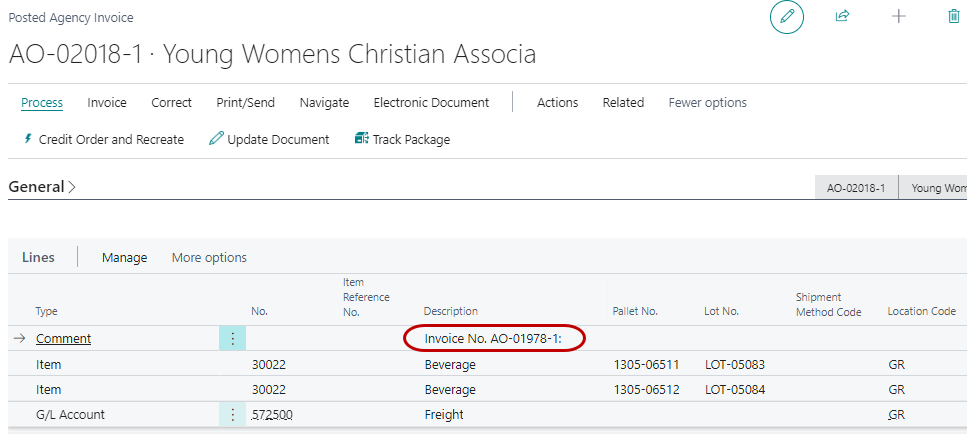Click Update Document pencil action
The width and height of the screenshot is (967, 434).
(x=269, y=140)
